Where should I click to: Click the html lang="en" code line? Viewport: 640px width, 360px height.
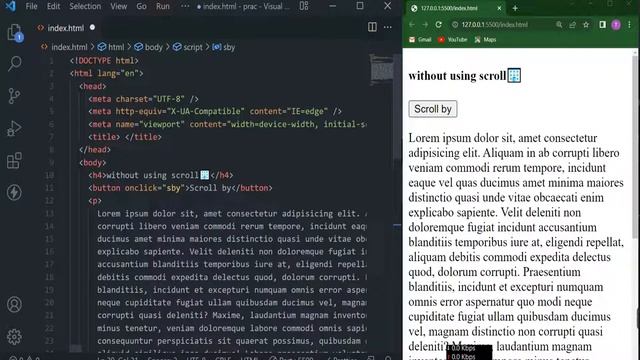pyautogui.click(x=107, y=73)
